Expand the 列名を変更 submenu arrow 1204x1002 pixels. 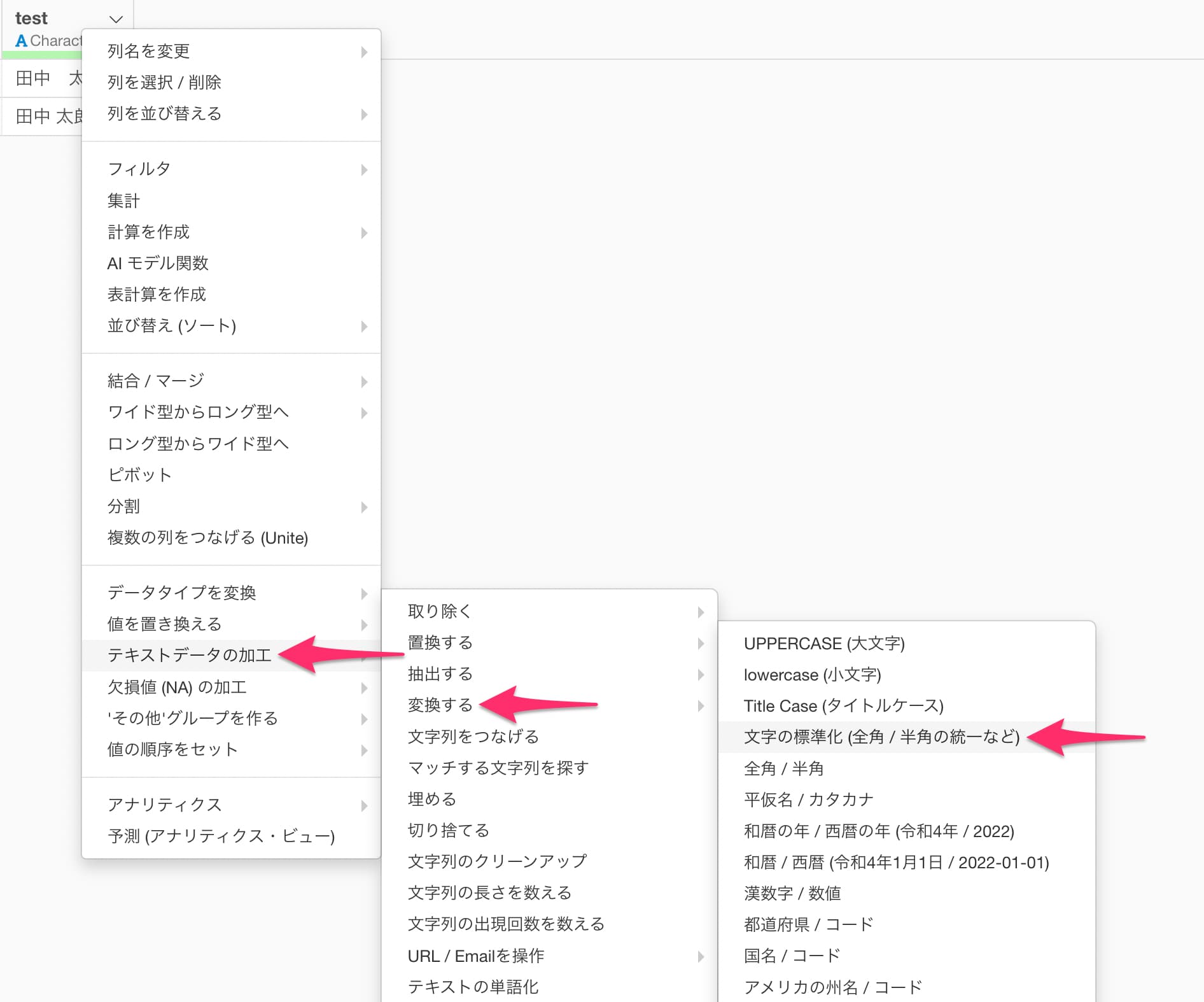[x=364, y=52]
